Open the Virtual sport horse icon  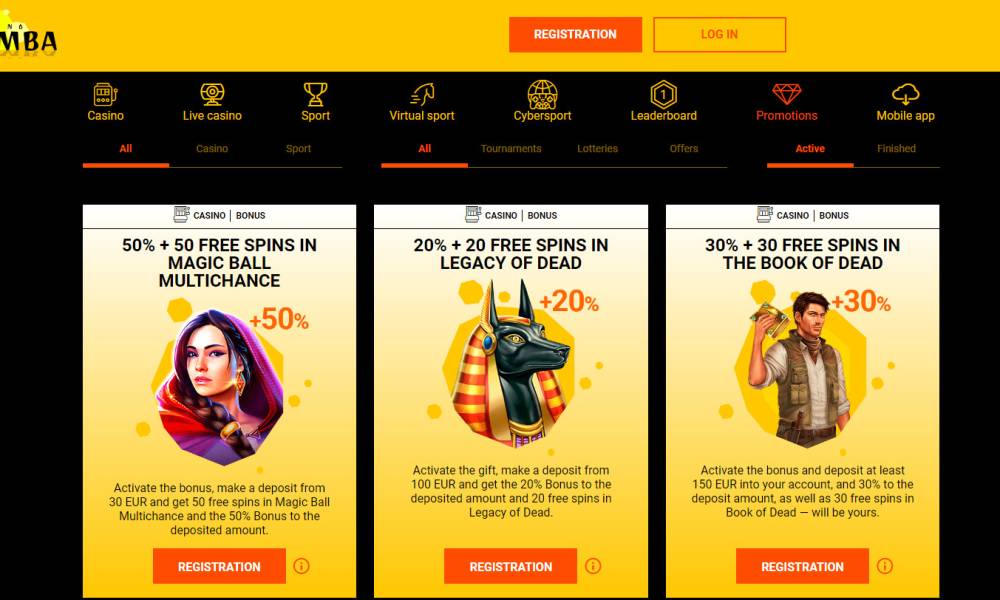click(x=422, y=94)
